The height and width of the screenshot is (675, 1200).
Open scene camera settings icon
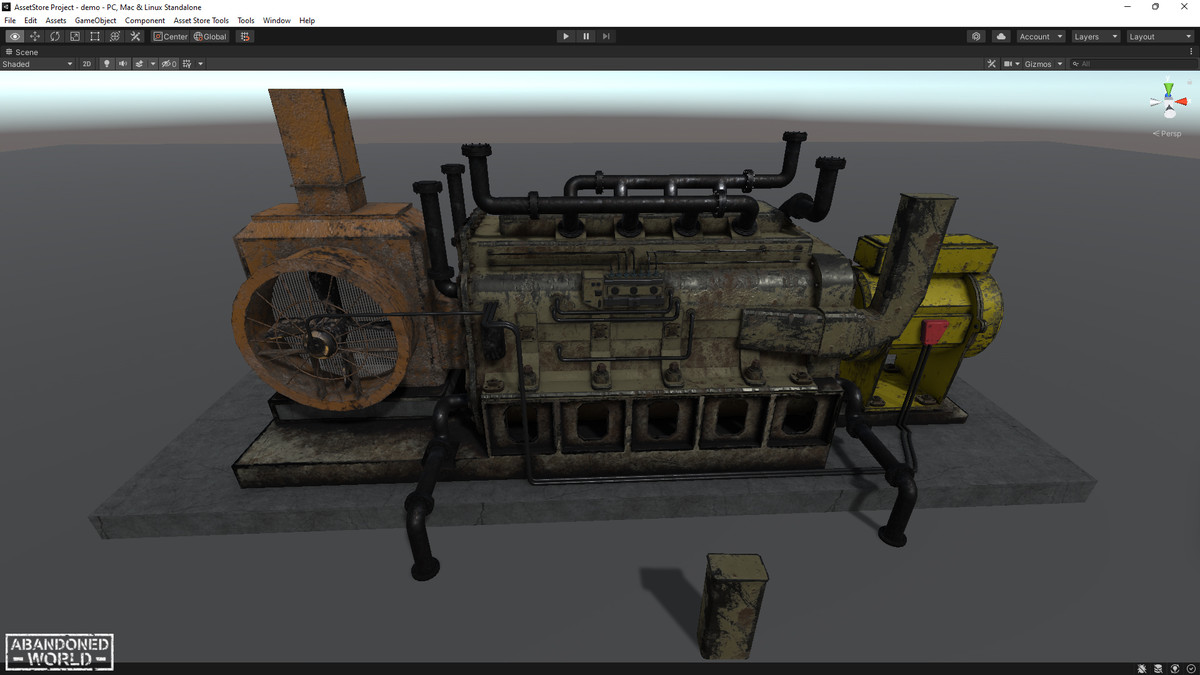point(1008,64)
